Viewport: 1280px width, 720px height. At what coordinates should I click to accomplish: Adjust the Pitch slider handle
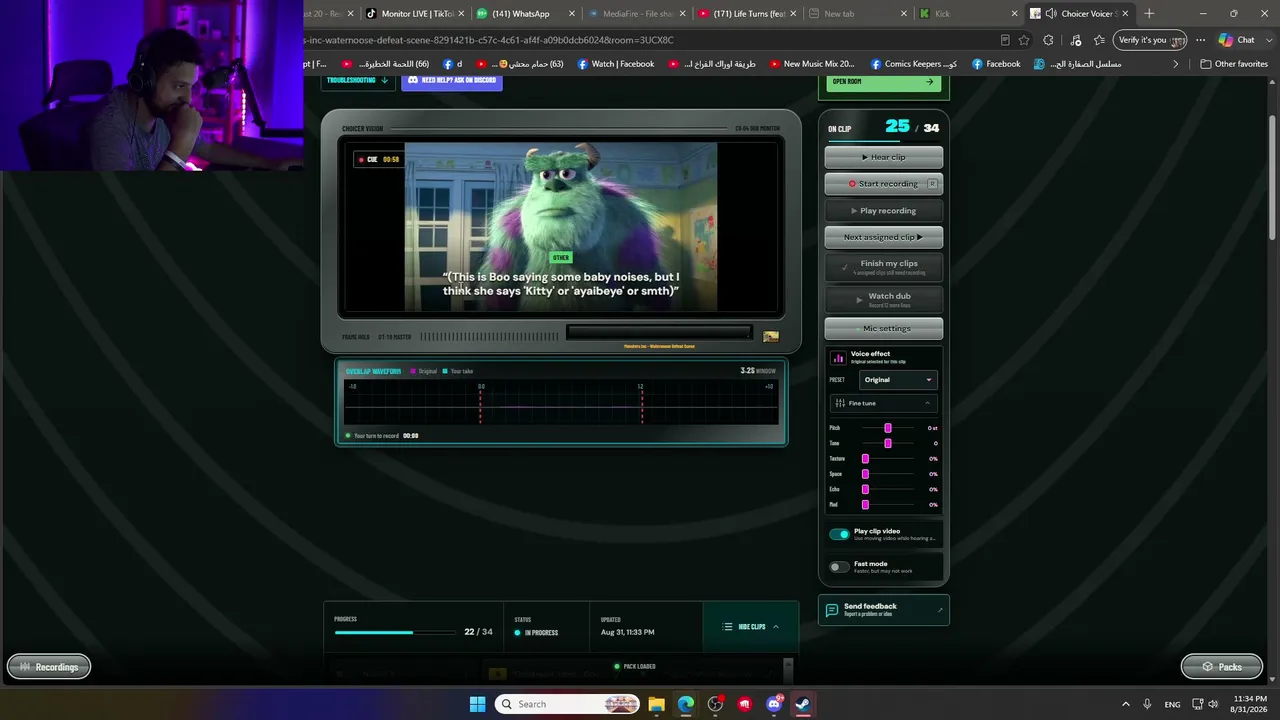click(888, 428)
